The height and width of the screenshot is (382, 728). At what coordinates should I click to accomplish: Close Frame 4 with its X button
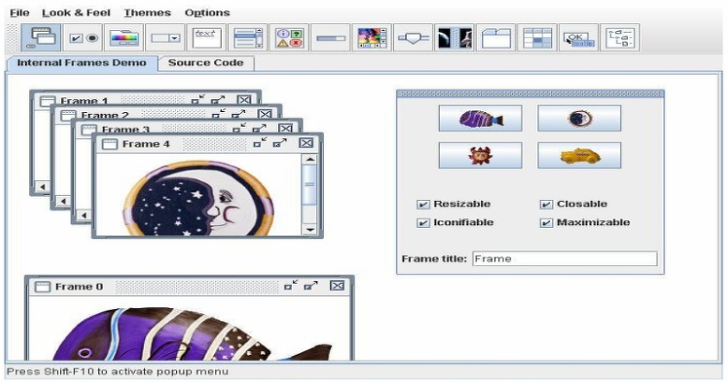click(x=306, y=142)
